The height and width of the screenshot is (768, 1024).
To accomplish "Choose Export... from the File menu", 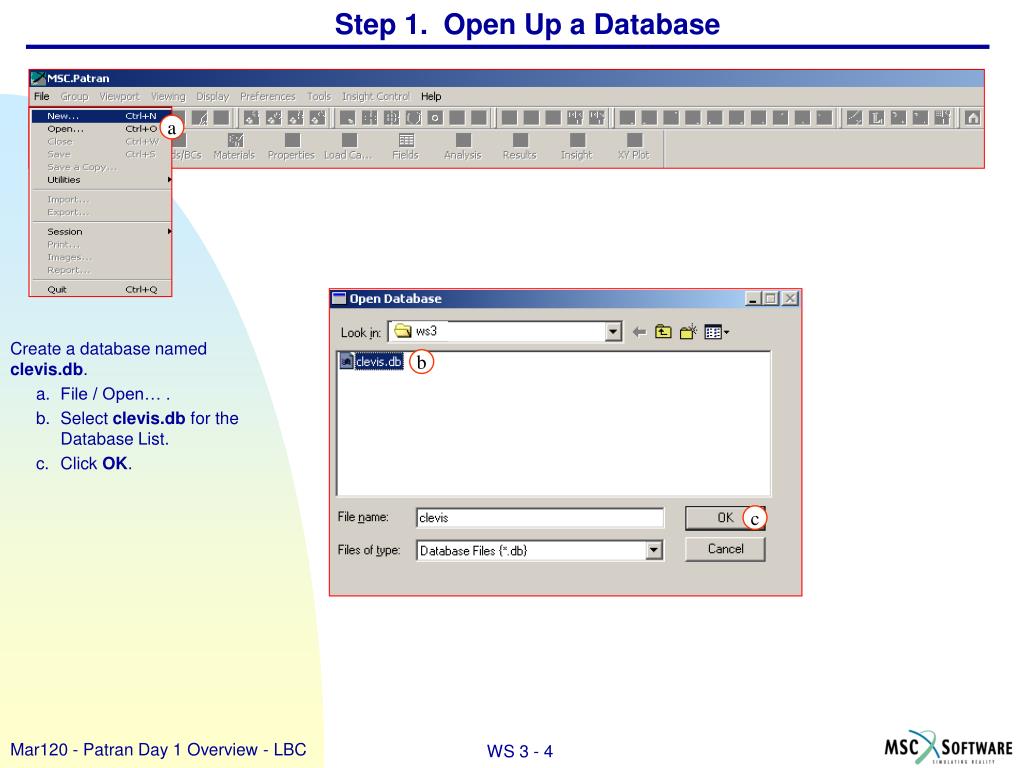I will pos(101,212).
